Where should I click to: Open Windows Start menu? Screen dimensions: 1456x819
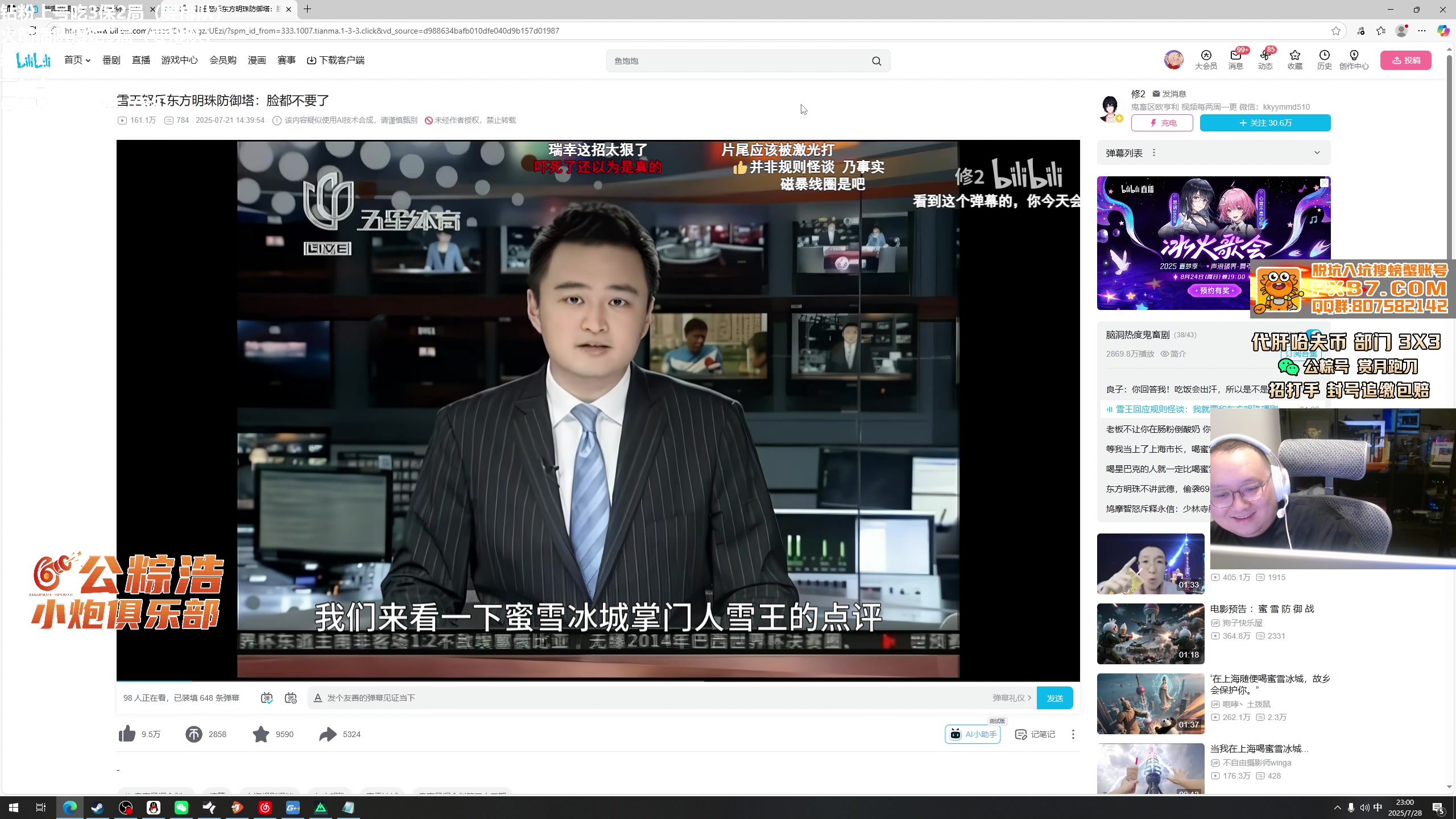(x=14, y=808)
